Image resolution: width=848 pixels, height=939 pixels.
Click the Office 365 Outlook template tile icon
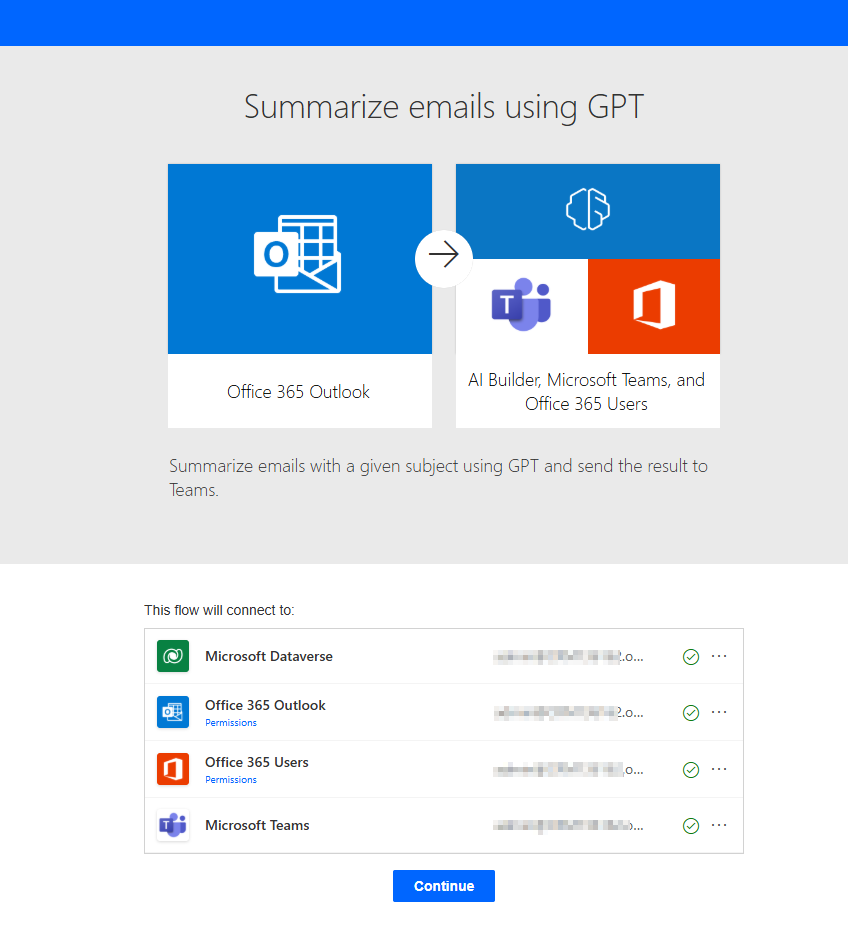click(x=298, y=254)
